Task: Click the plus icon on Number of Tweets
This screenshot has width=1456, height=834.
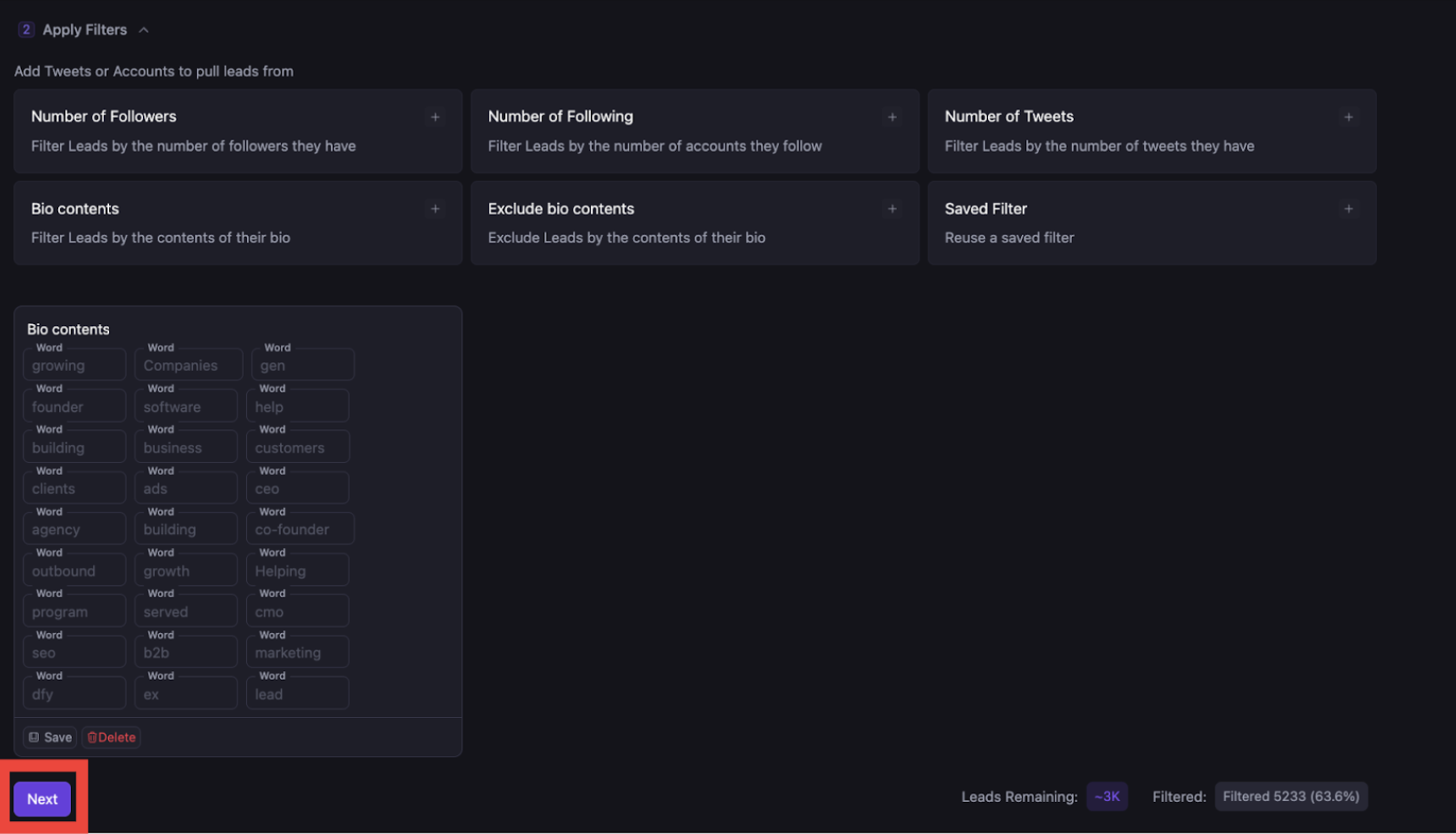Action: click(1348, 117)
